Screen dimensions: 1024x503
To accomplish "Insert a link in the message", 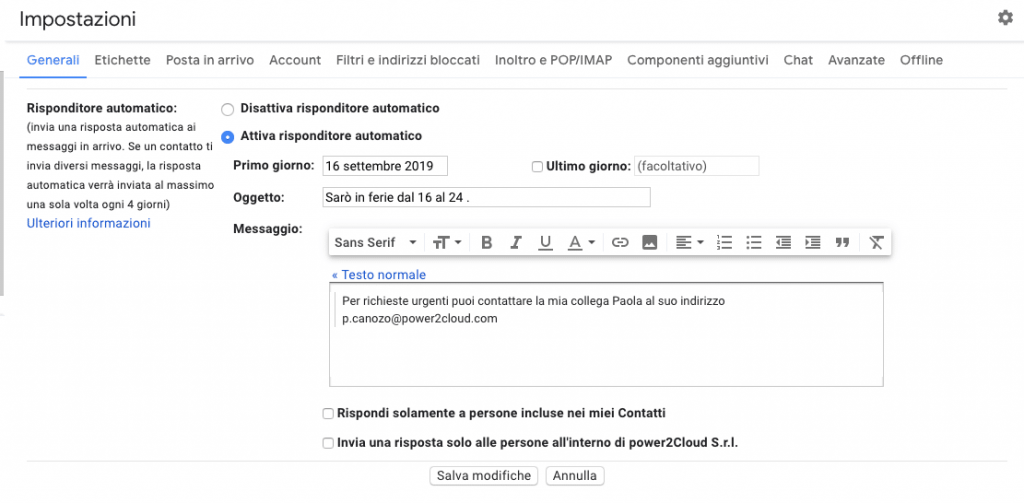I will 620,243.
